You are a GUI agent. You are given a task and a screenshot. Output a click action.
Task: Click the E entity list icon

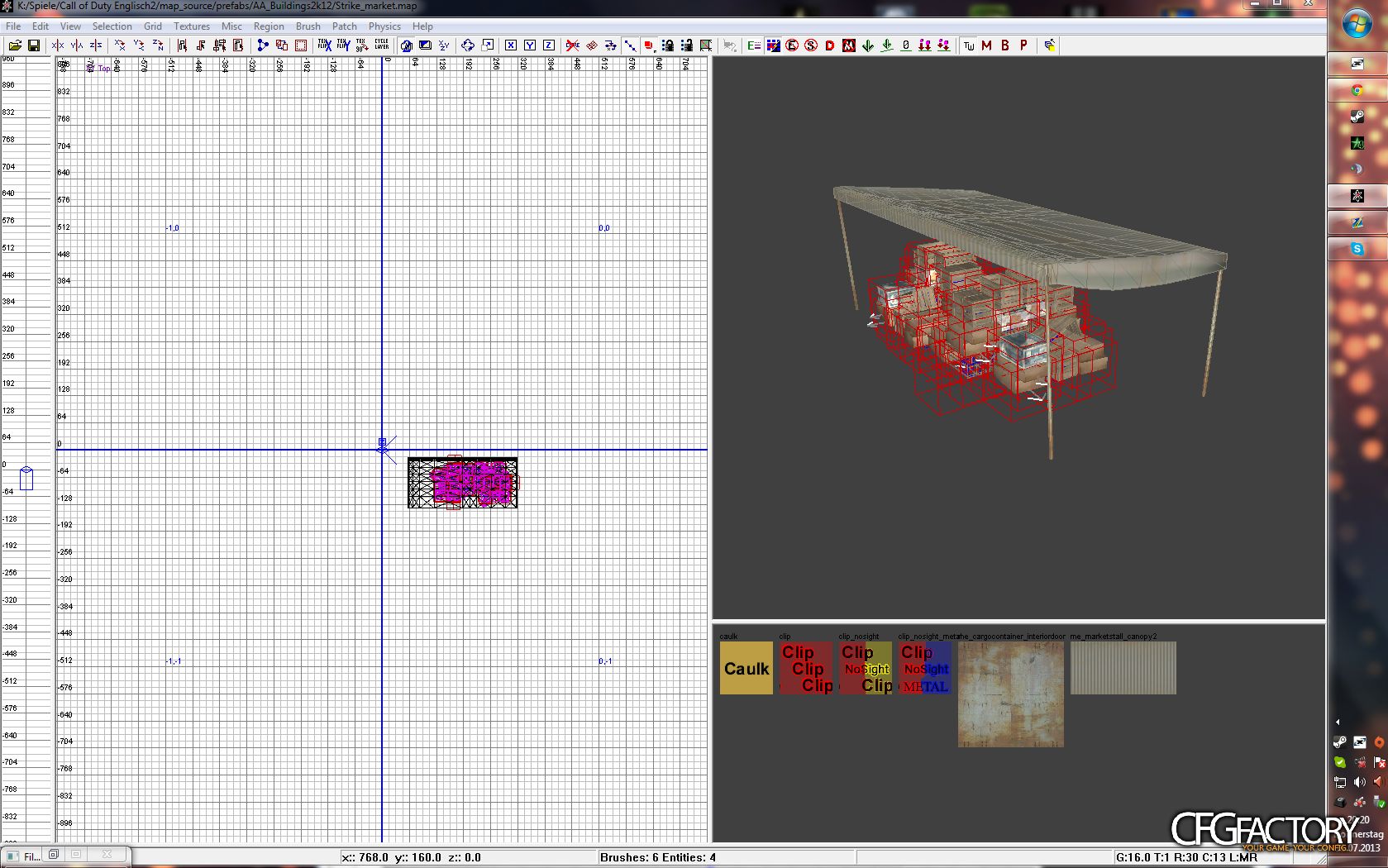pyautogui.click(x=754, y=45)
